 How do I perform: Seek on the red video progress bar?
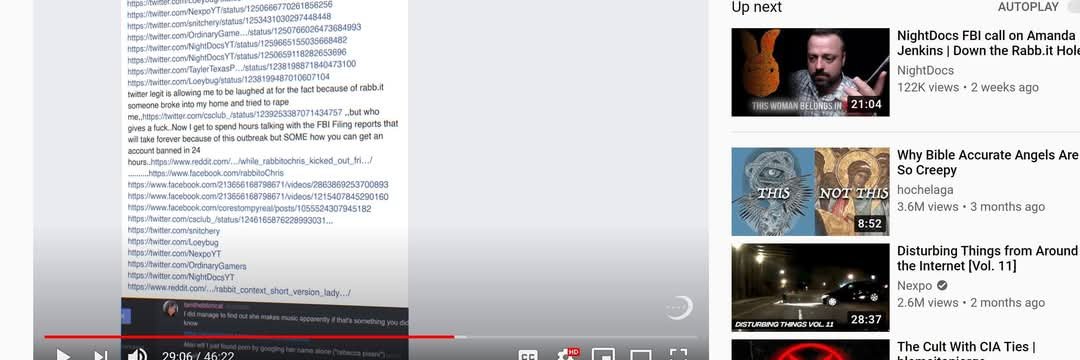249,337
